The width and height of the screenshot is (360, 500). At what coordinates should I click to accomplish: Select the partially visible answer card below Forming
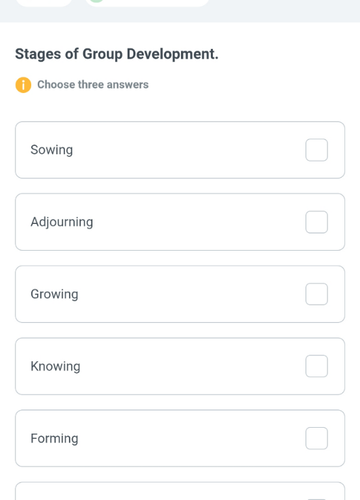(180, 491)
